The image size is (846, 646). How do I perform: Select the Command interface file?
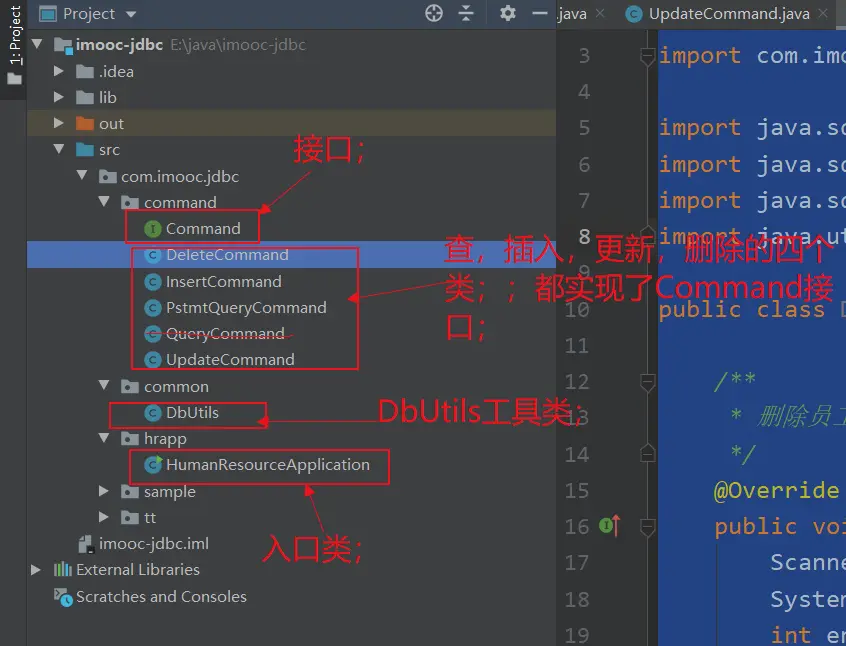[x=202, y=229]
